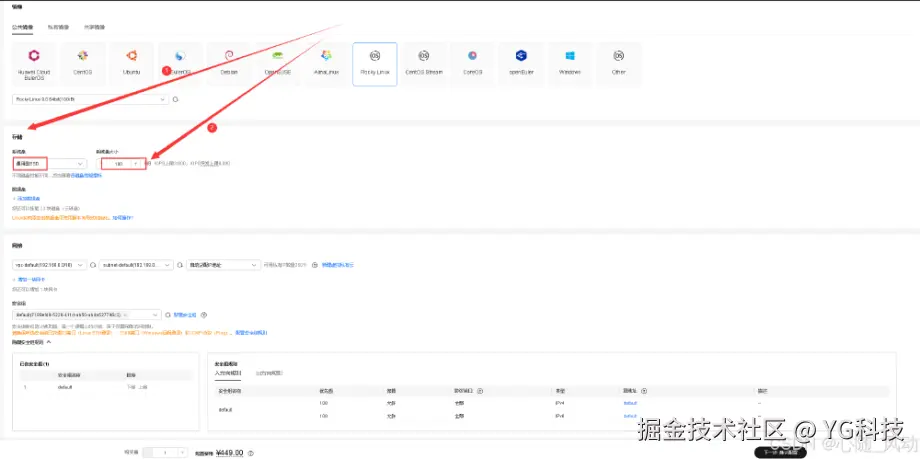
Task: Decrease the purchase quantity
Action: coord(148,453)
